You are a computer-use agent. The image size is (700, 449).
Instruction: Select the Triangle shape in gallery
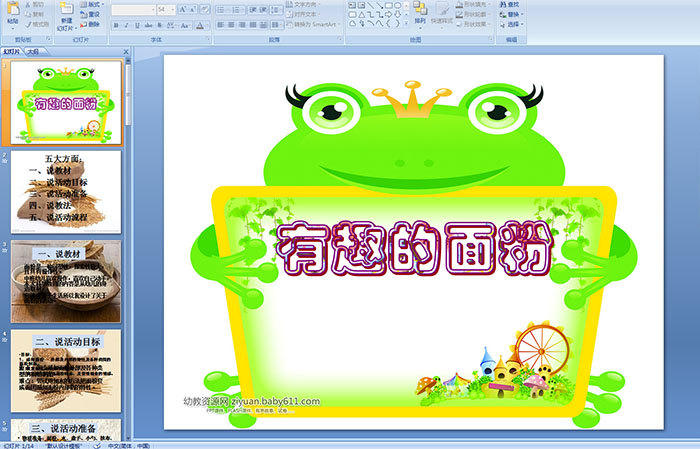pyautogui.click(x=361, y=14)
